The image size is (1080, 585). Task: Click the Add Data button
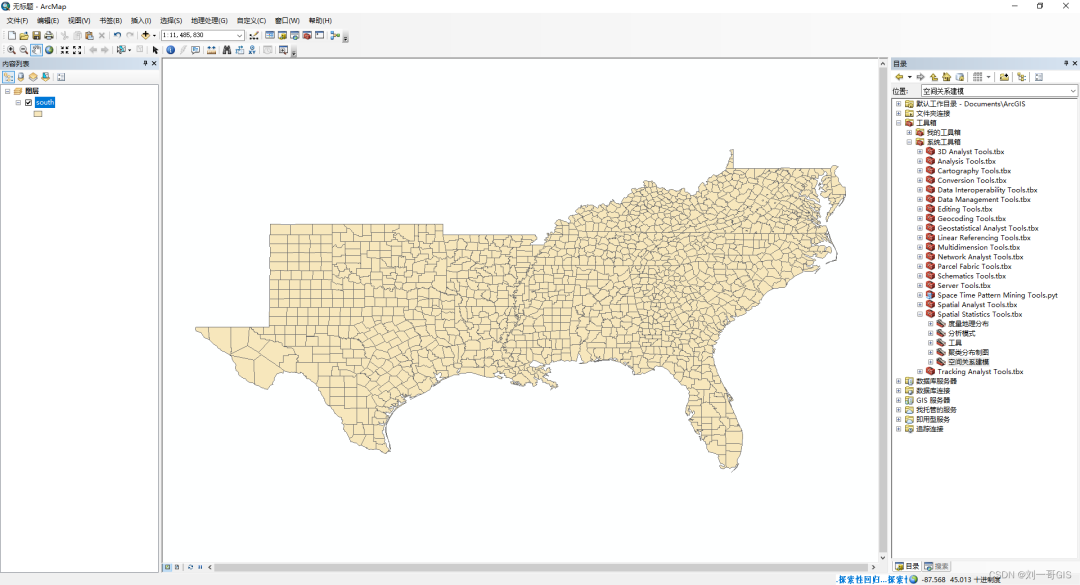pyautogui.click(x=145, y=35)
